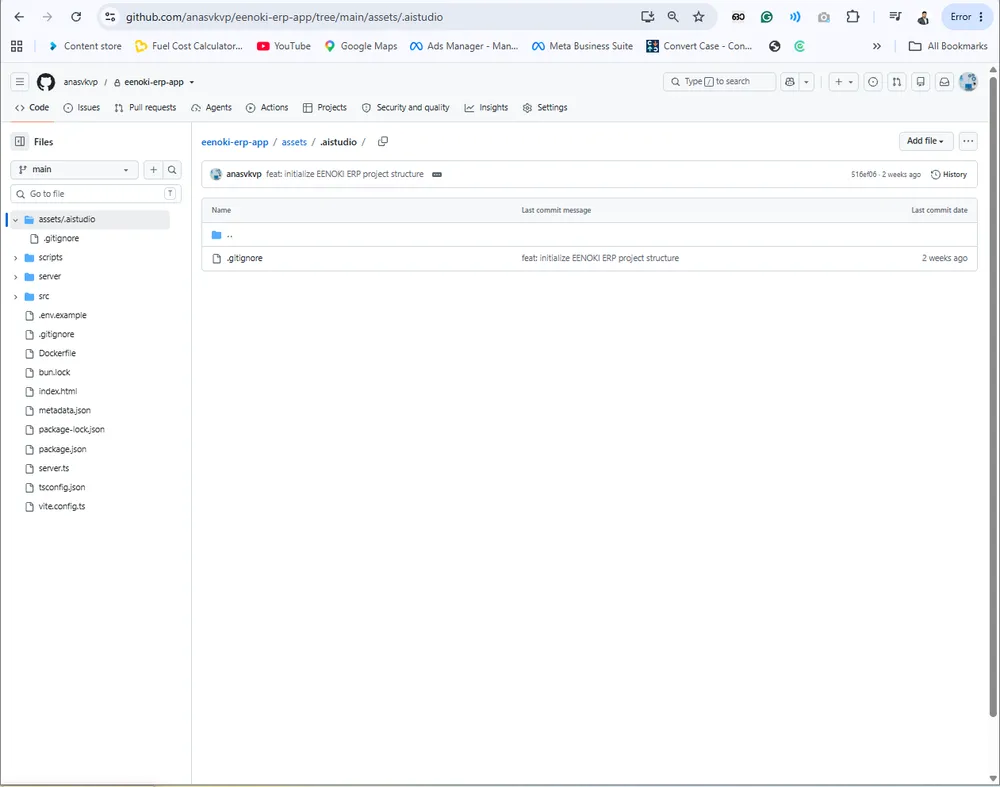Open the Agents tab
Image resolution: width=1000 pixels, height=787 pixels.
tap(211, 108)
